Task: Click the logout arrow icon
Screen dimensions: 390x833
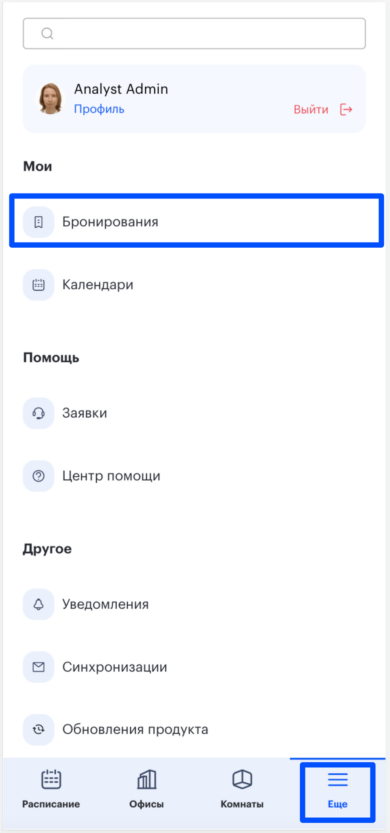Action: coord(346,109)
